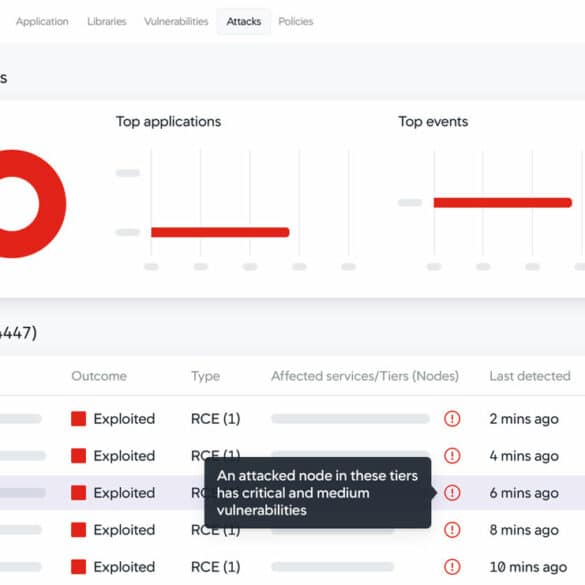Image resolution: width=585 pixels, height=585 pixels.
Task: Sort by the Type column header
Action: coord(205,376)
